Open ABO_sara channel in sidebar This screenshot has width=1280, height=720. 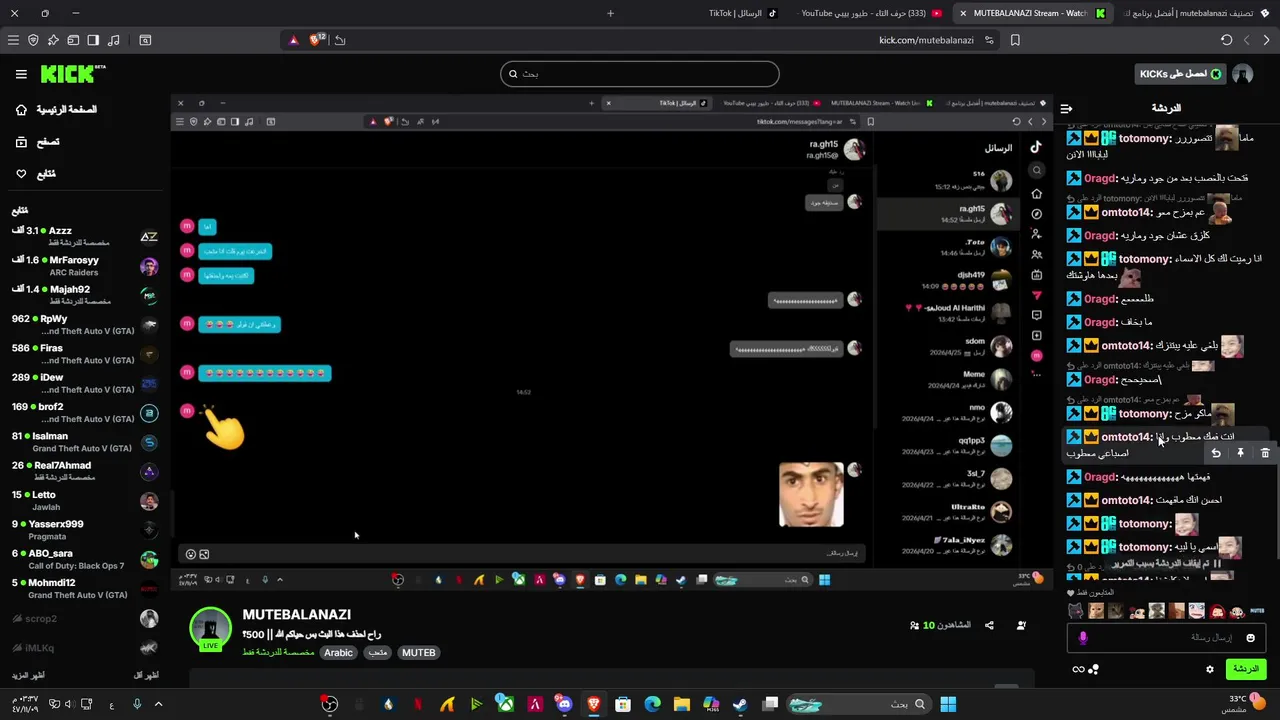tap(85, 559)
